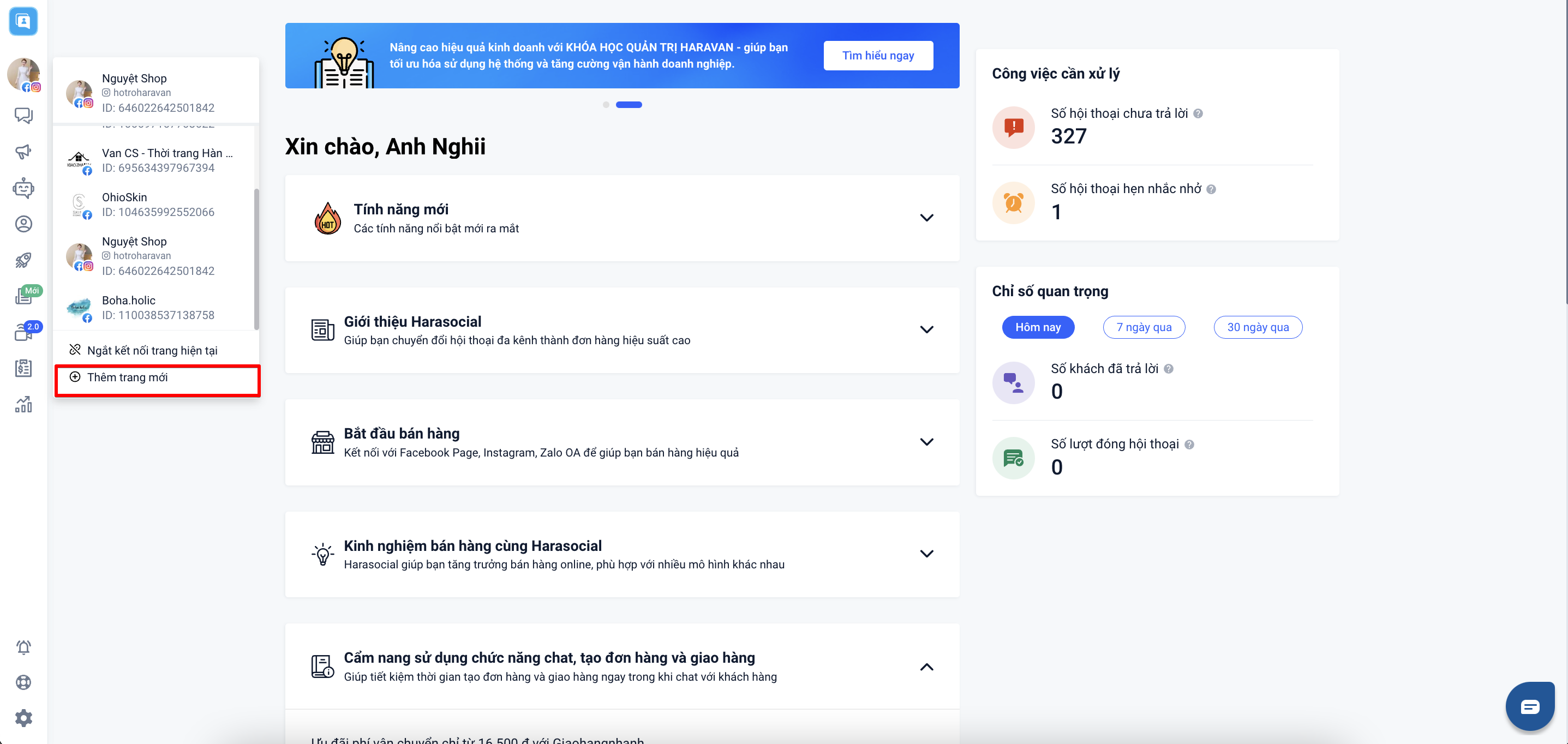
Task: Click the rocket icon in sidebar
Action: click(x=23, y=260)
